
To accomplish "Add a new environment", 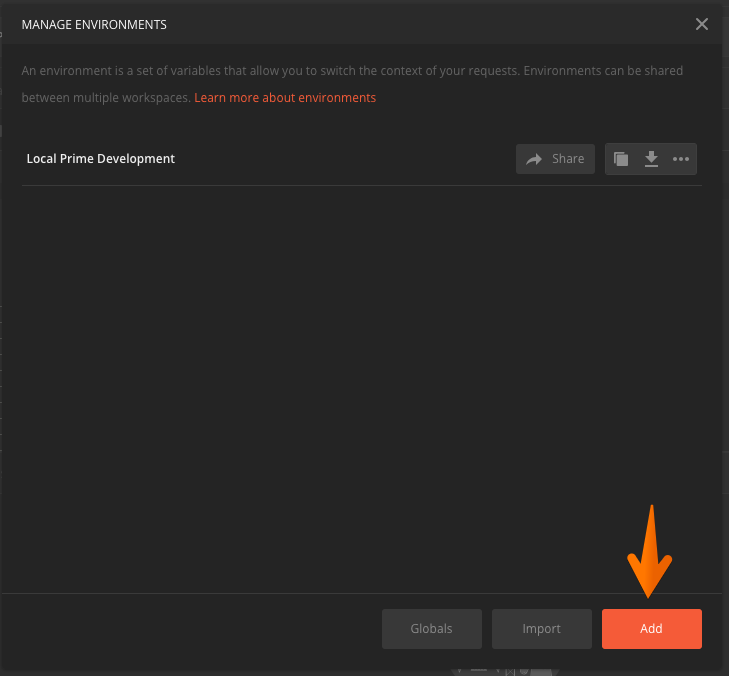I will pyautogui.click(x=651, y=629).
